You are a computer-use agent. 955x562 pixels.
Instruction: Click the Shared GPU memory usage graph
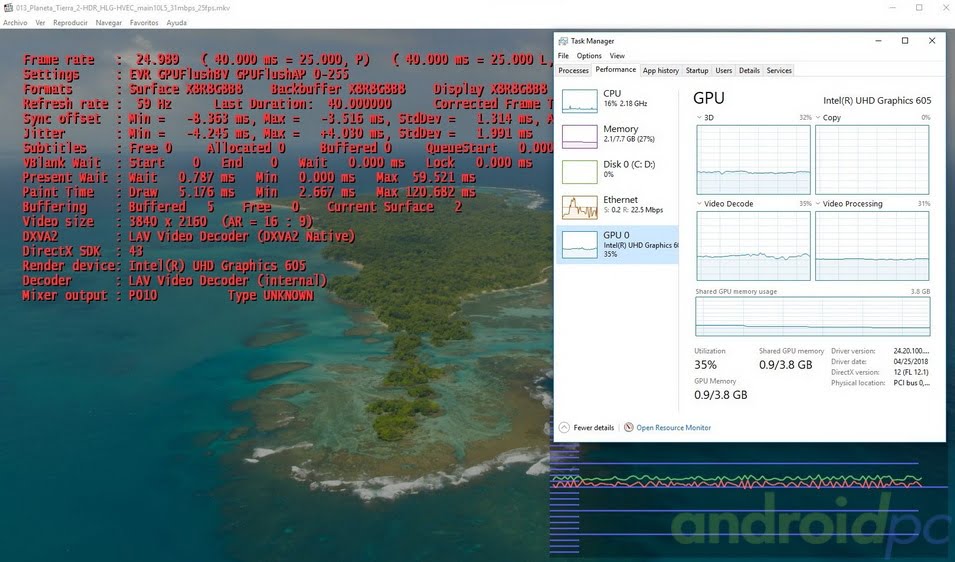[812, 317]
